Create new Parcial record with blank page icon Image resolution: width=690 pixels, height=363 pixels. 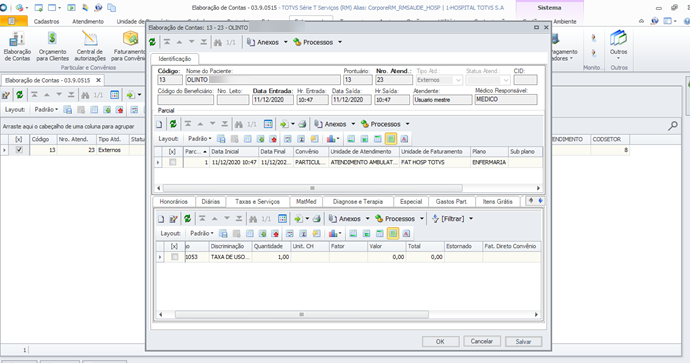[159, 124]
